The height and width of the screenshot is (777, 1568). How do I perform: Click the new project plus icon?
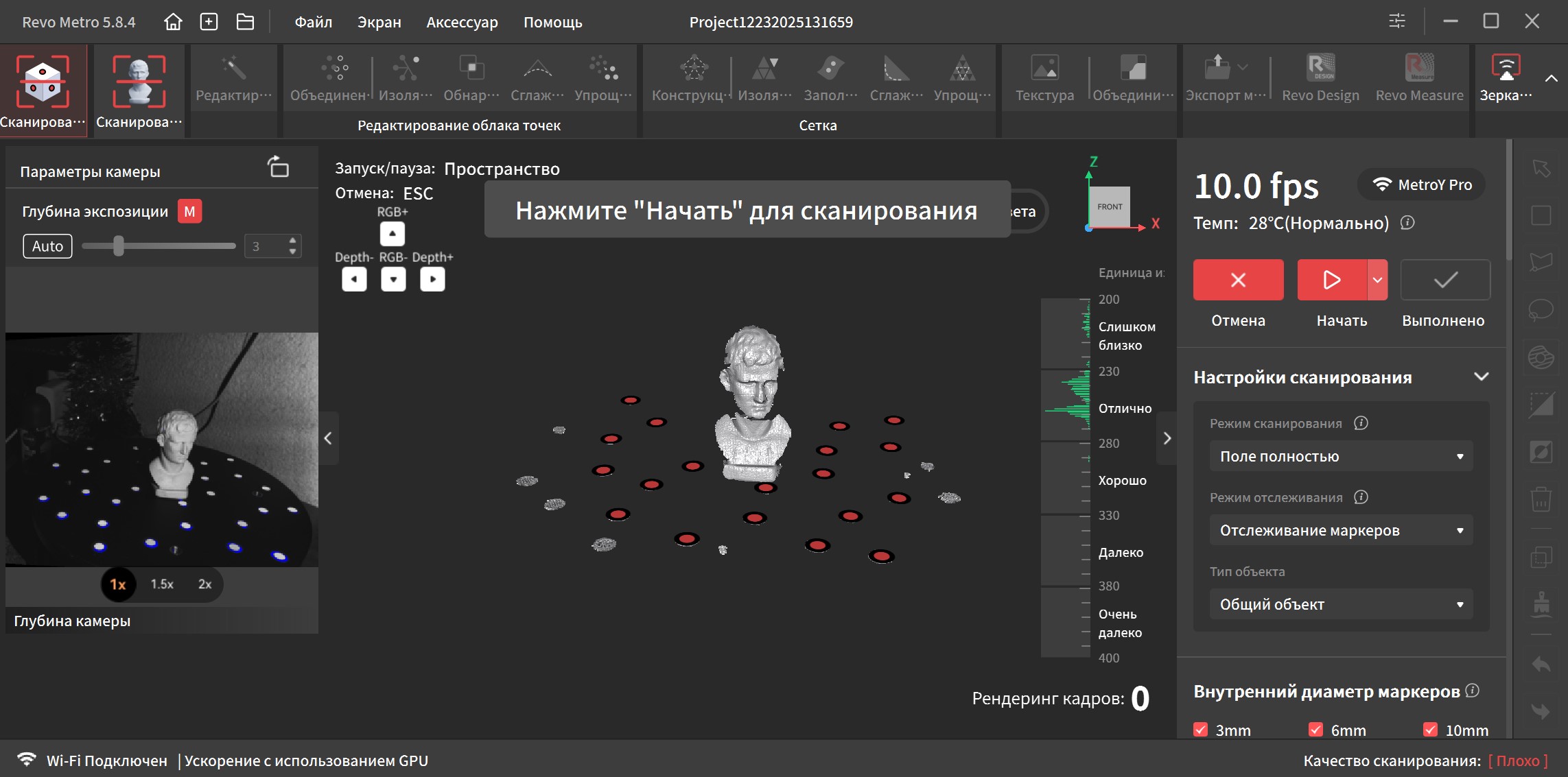tap(209, 22)
